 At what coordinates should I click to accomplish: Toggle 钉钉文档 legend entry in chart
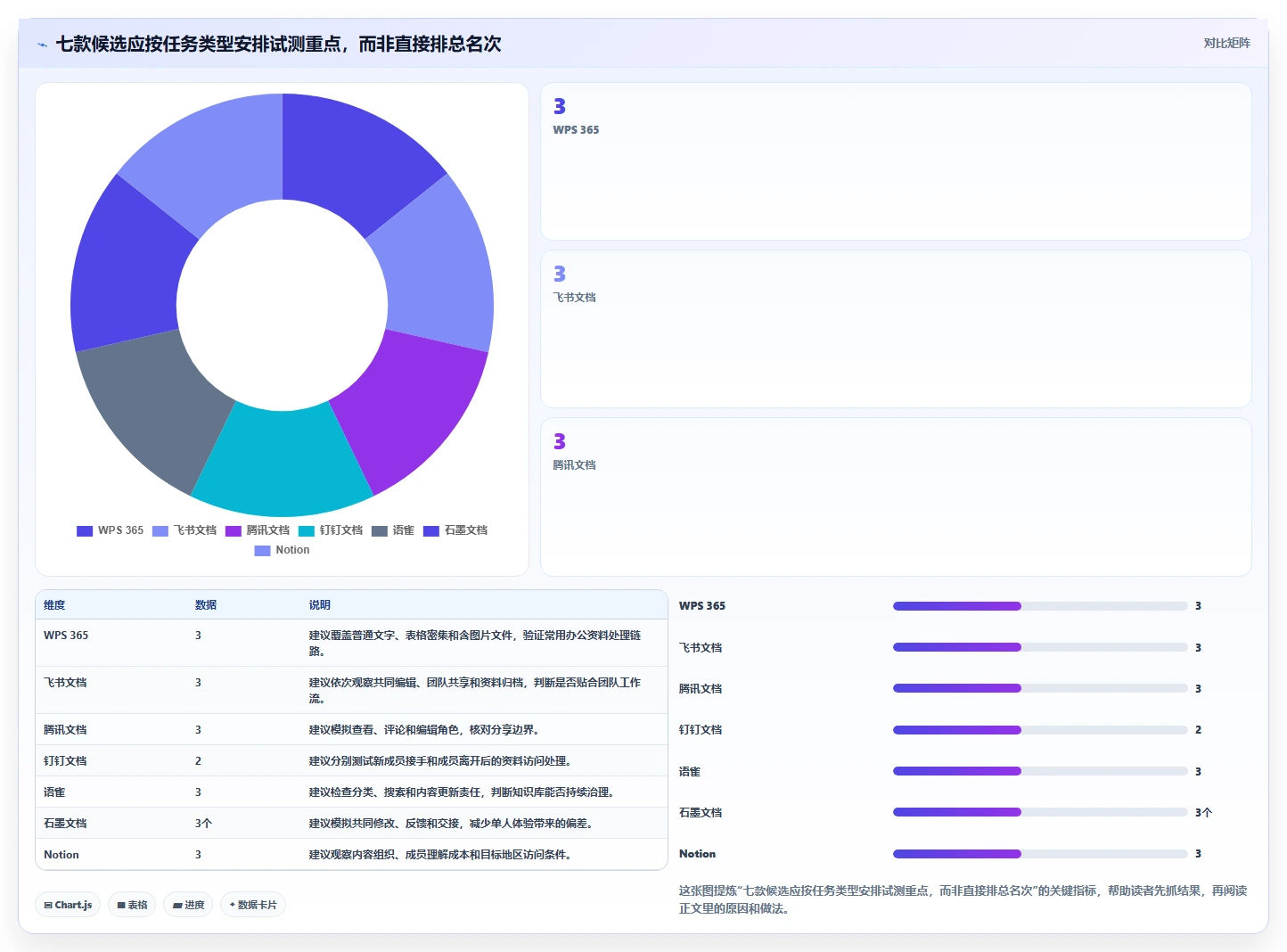click(331, 530)
